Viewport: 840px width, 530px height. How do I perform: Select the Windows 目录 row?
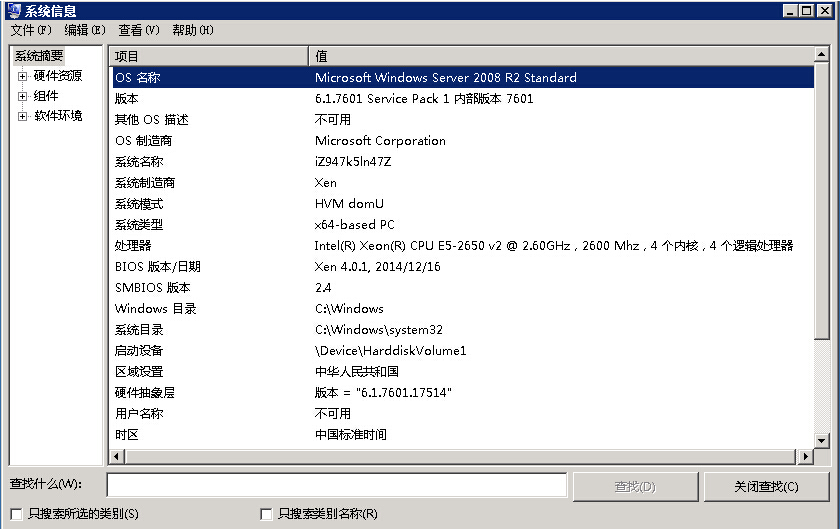463,309
